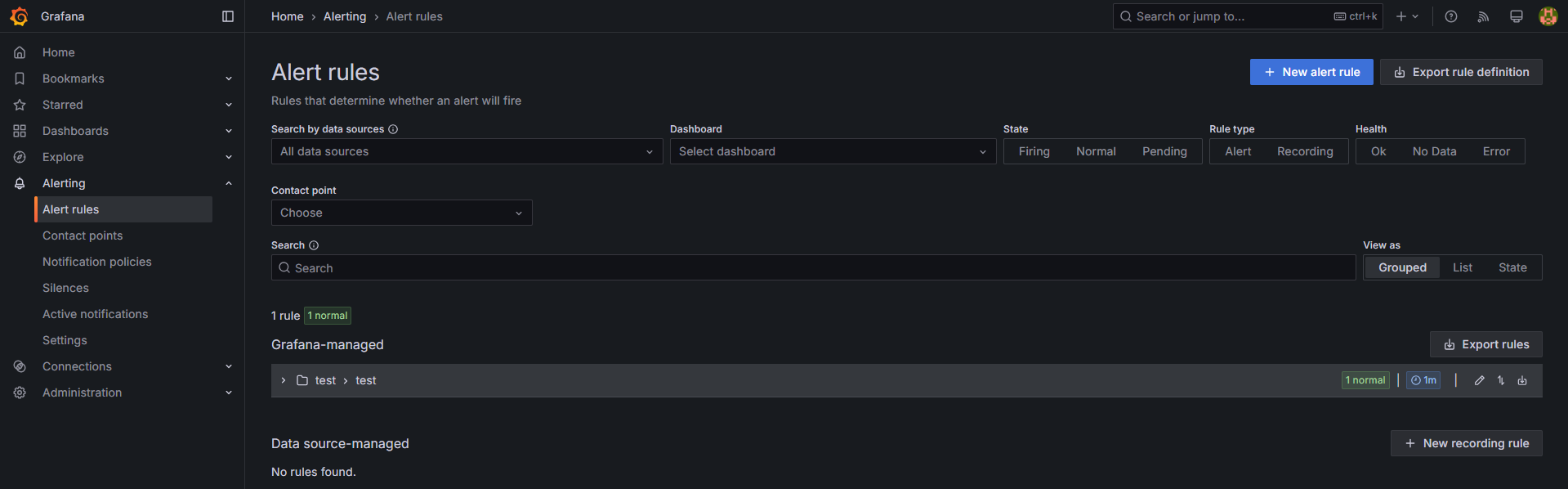This screenshot has height=489, width=1568.
Task: Click the Bookmarks icon in sidebar
Action: coord(20,79)
